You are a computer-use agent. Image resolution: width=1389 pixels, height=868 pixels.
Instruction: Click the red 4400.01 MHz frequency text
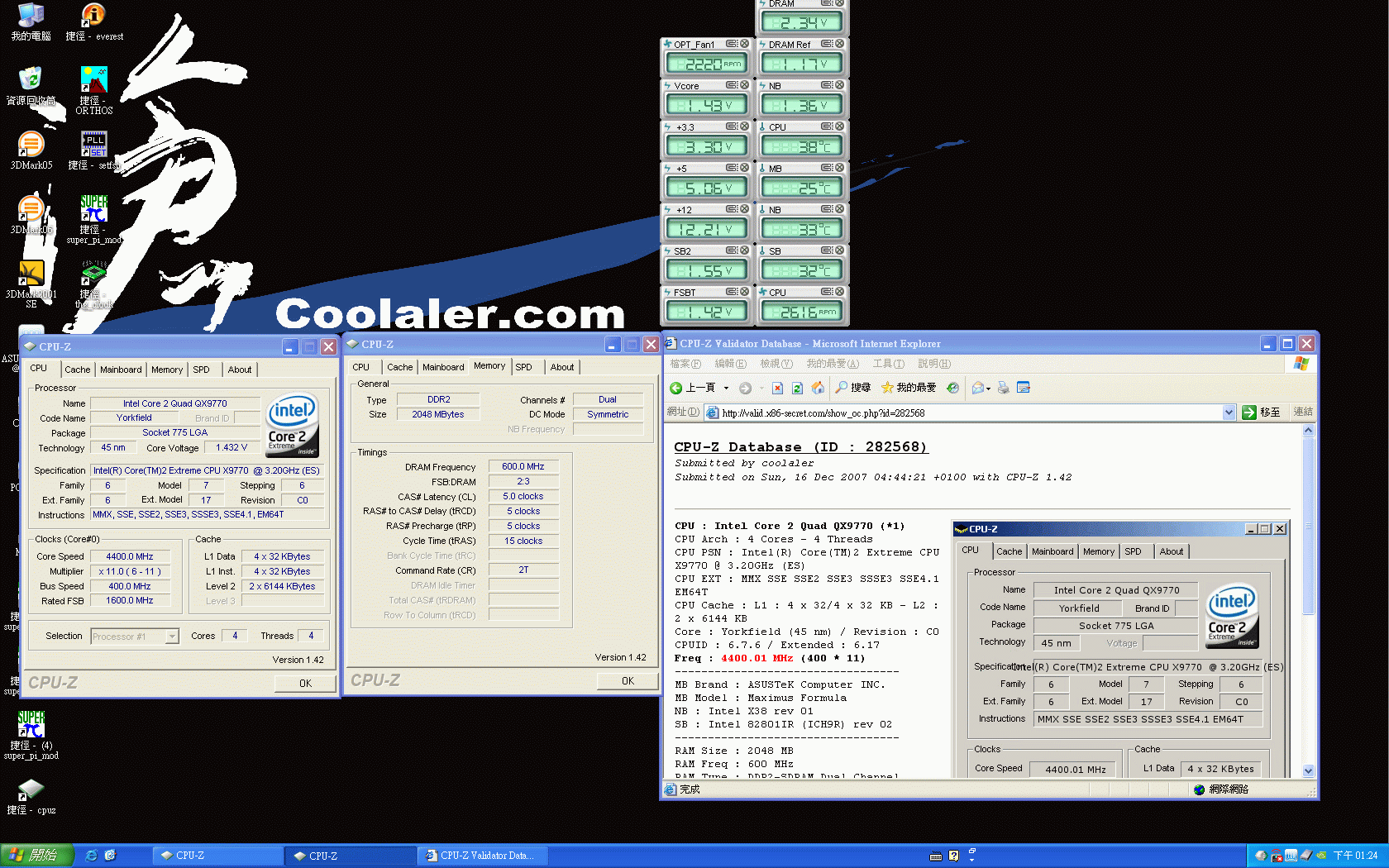757,659
